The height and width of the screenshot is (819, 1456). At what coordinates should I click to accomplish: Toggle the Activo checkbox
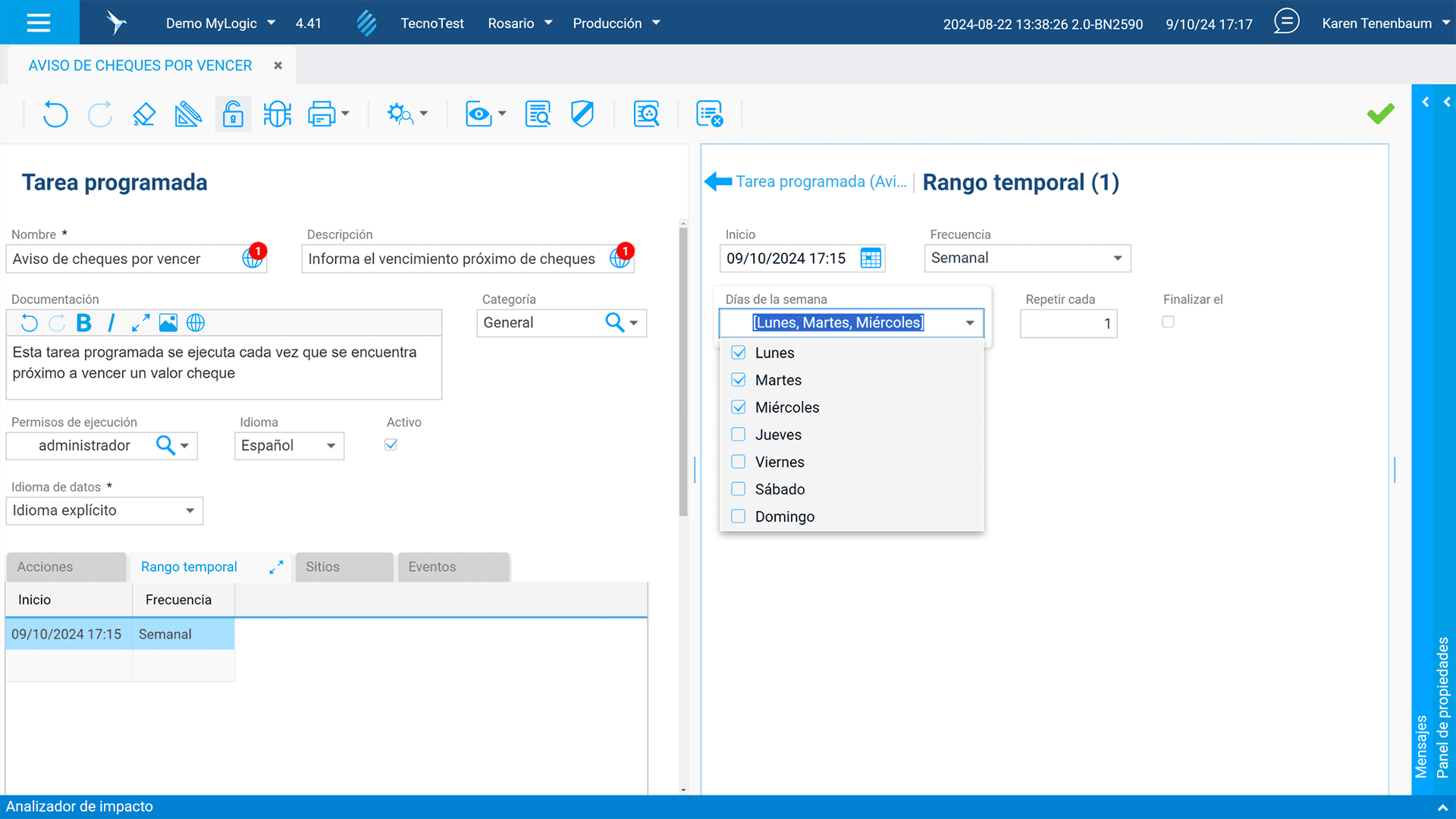pyautogui.click(x=391, y=445)
